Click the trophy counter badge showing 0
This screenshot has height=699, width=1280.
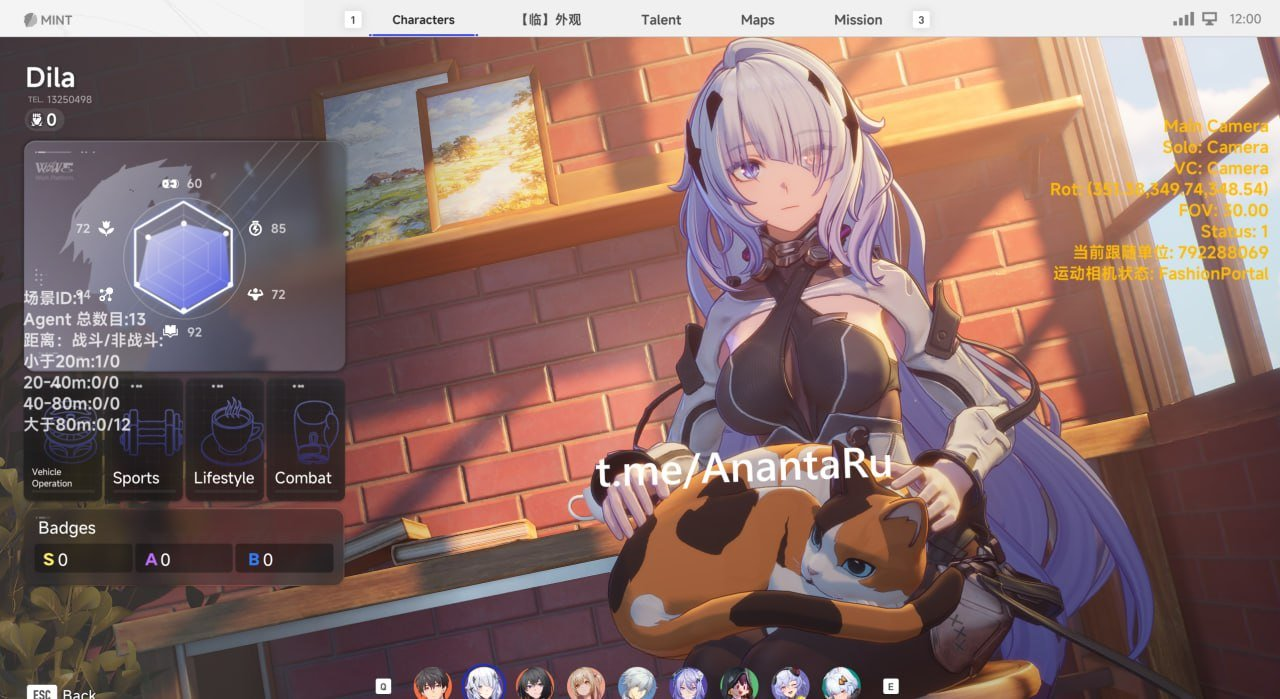pyautogui.click(x=44, y=120)
